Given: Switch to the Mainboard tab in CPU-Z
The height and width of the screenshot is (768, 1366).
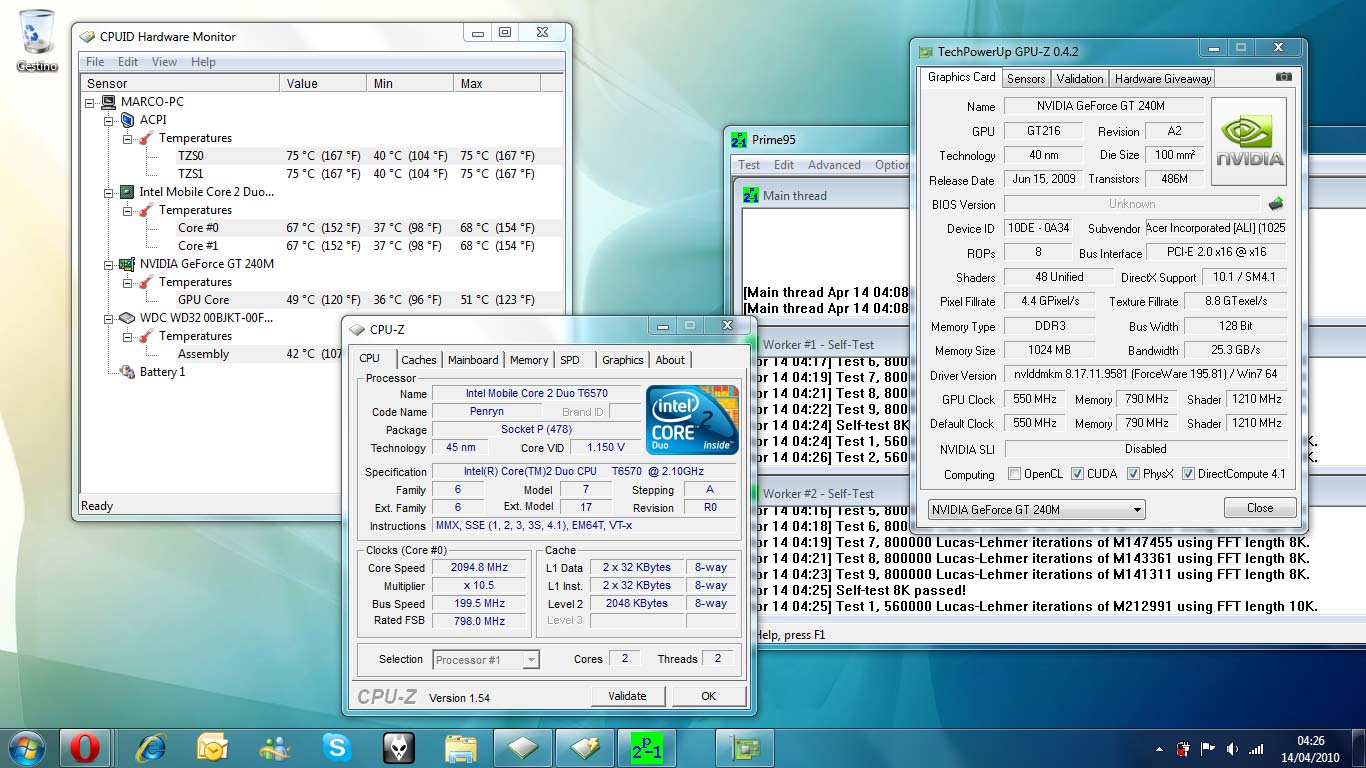Looking at the screenshot, I should point(473,360).
